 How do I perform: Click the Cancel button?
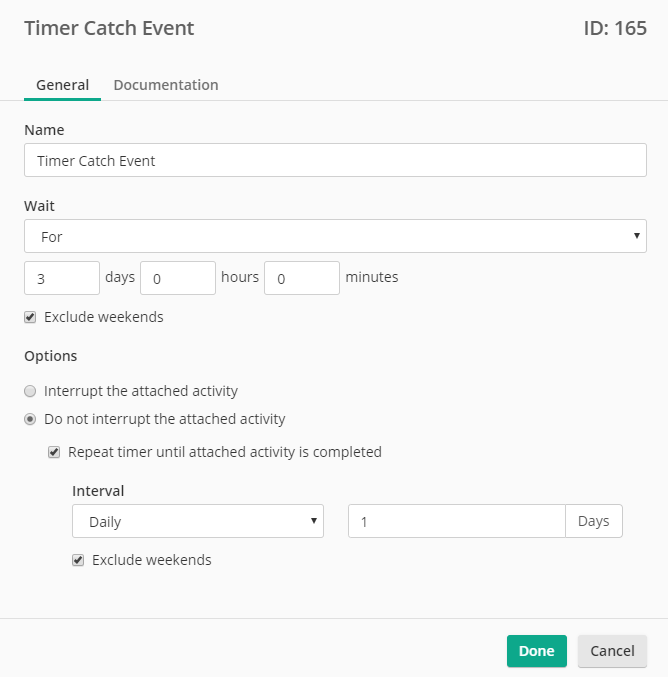[612, 651]
